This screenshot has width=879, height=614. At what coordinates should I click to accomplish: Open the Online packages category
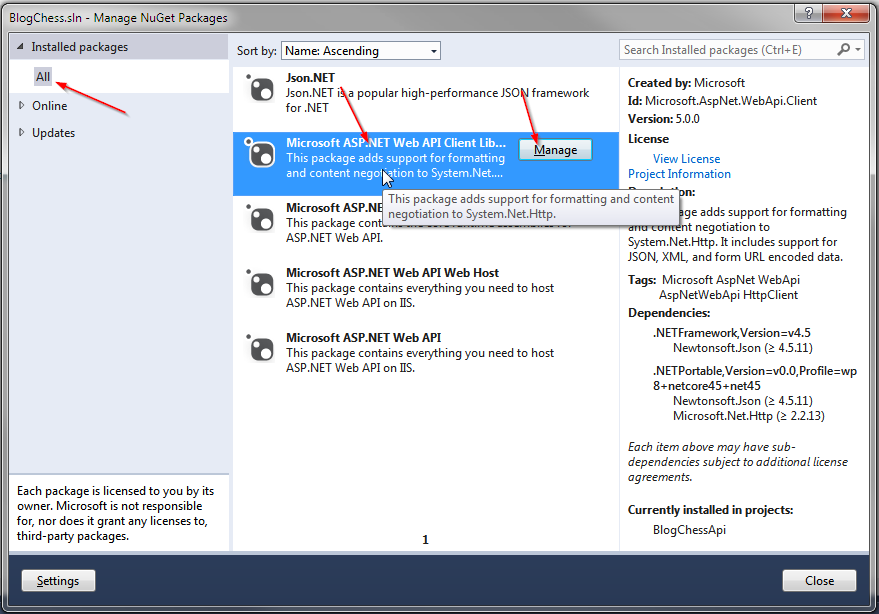(x=49, y=105)
